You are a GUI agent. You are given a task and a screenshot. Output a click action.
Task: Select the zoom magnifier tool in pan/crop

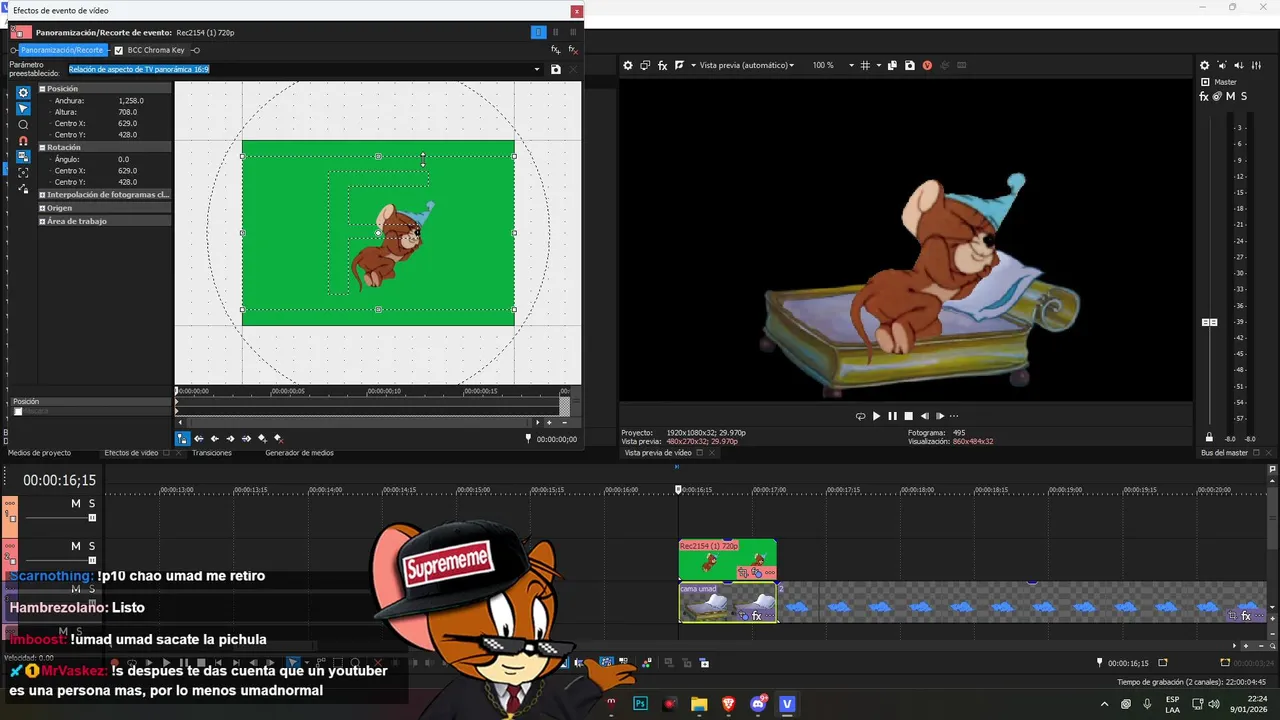pos(23,125)
